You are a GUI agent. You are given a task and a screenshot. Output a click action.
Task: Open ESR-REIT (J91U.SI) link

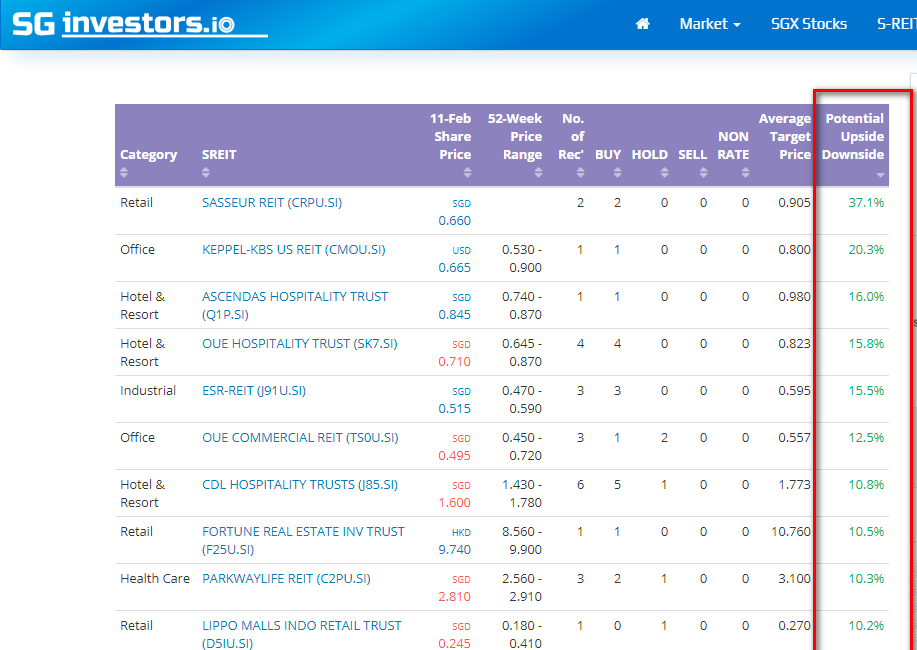(254, 391)
